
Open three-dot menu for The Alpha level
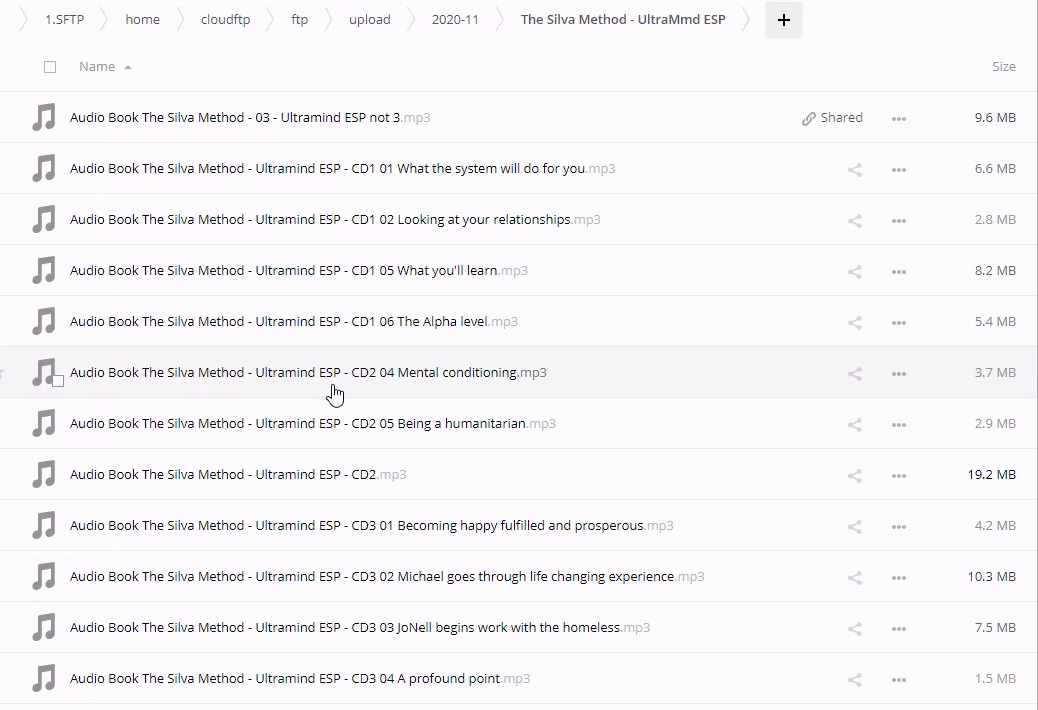click(898, 323)
